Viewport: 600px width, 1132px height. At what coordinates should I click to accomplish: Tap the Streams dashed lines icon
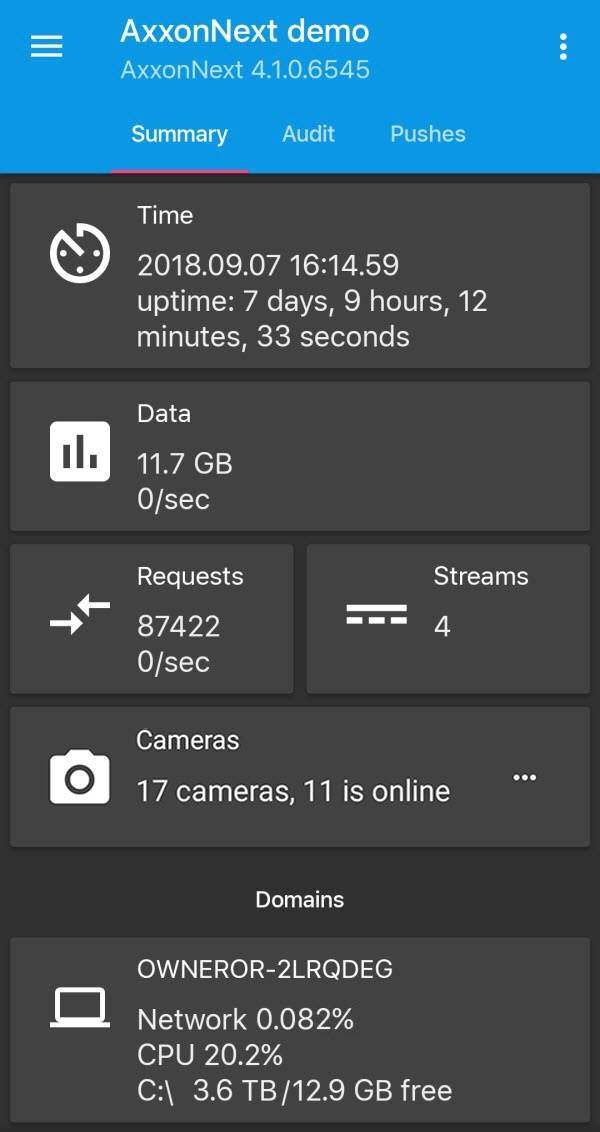376,614
